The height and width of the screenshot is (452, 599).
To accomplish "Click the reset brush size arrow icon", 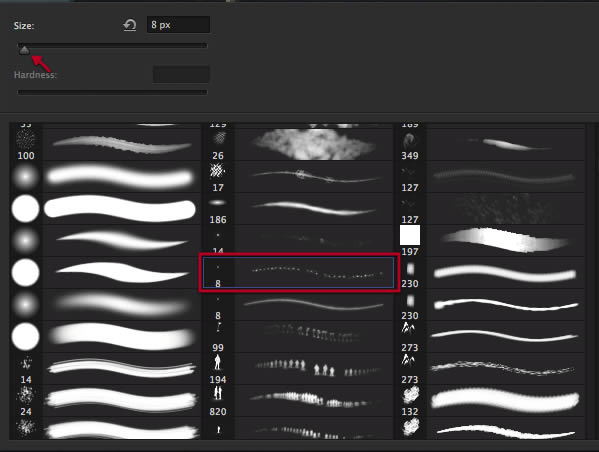I will pos(130,26).
